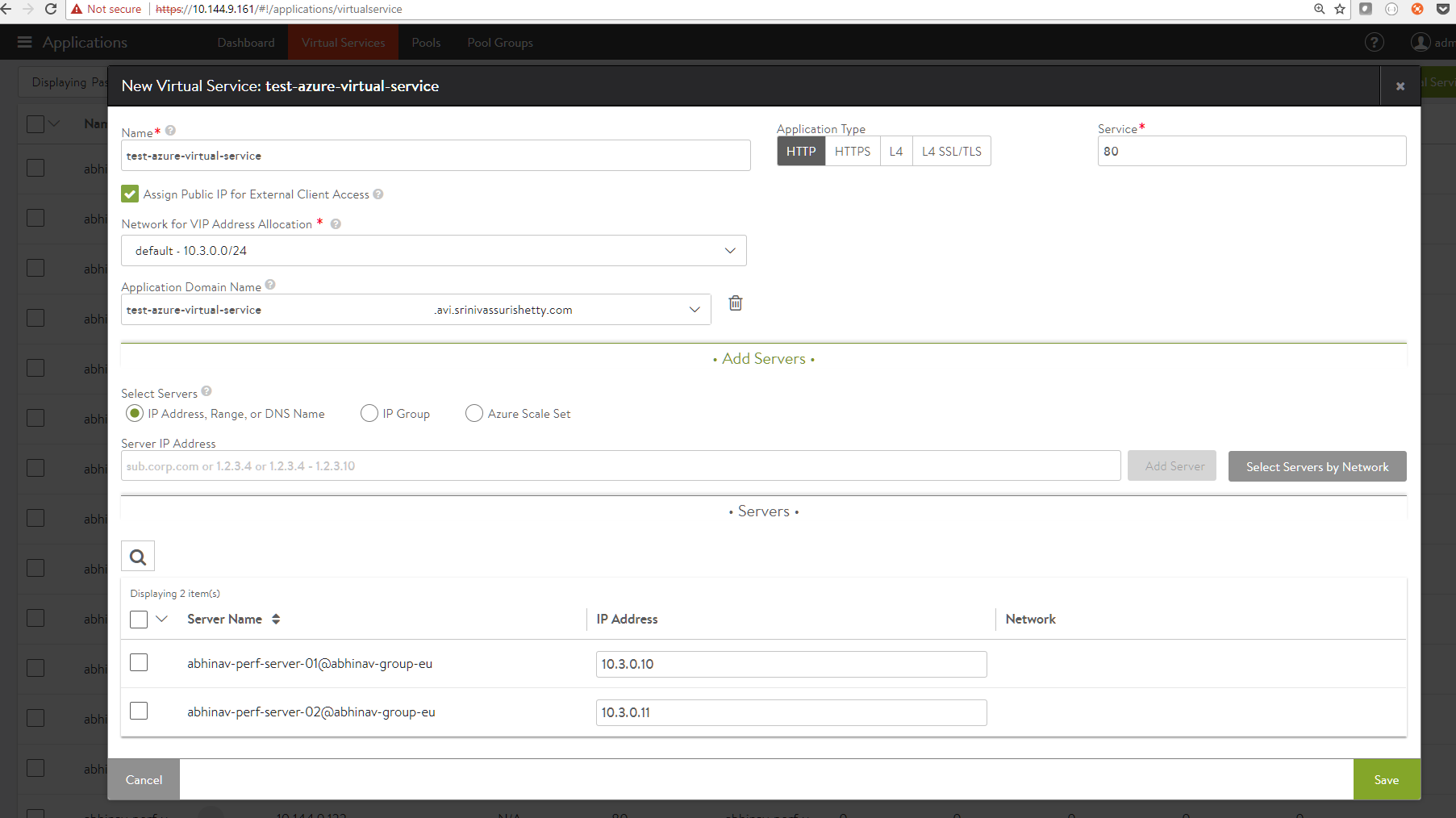The height and width of the screenshot is (818, 1456).
Task: Expand the chevron next to background list select-all checkbox
Action: pos(54,124)
